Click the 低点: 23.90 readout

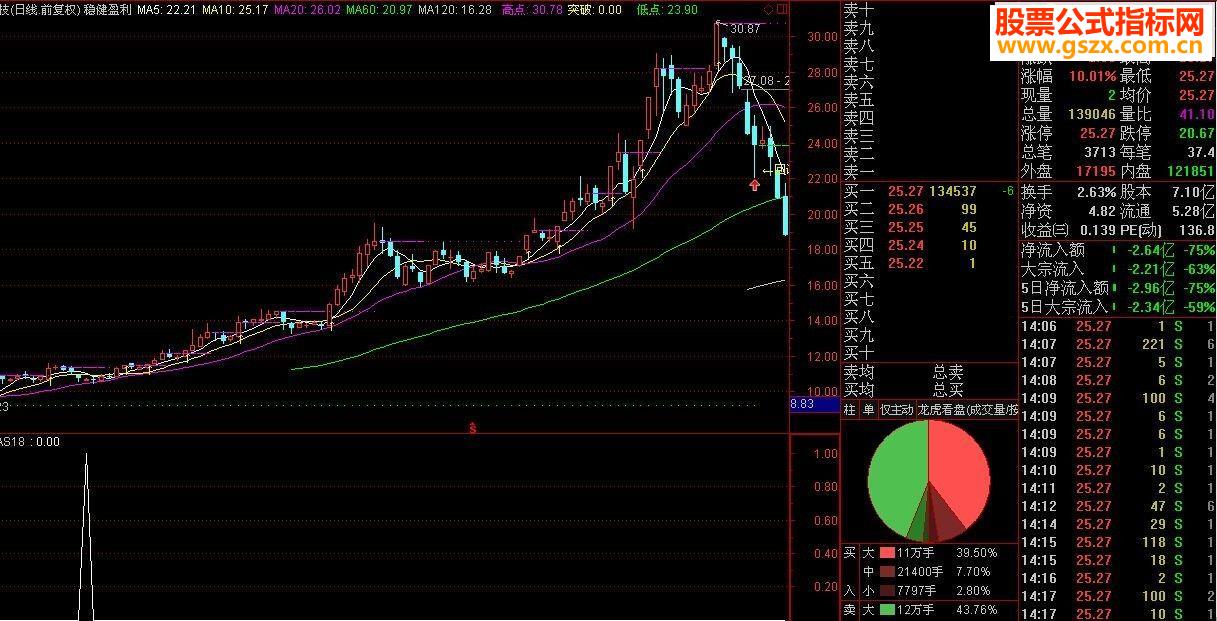click(x=667, y=9)
